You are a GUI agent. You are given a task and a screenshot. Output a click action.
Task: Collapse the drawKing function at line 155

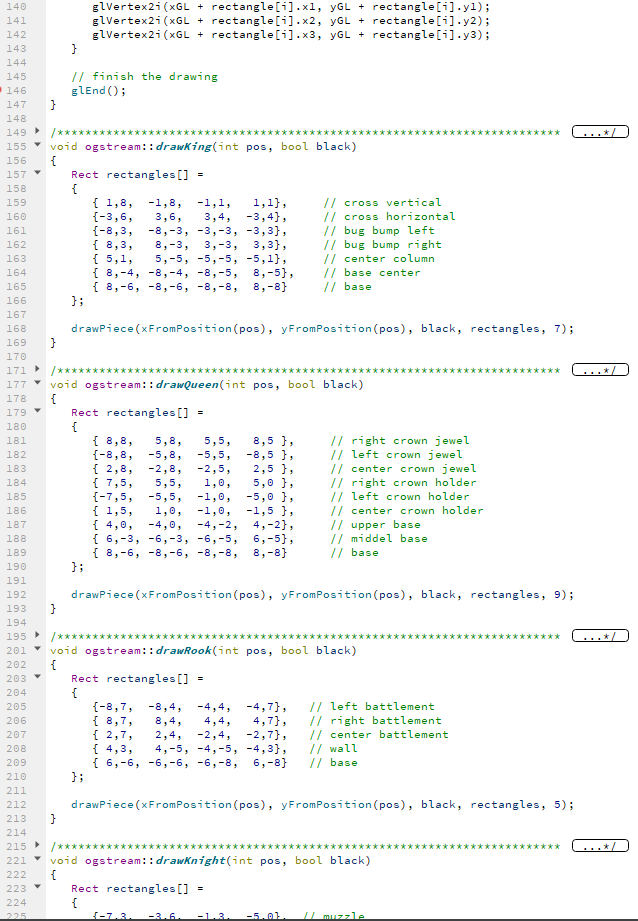click(x=38, y=145)
